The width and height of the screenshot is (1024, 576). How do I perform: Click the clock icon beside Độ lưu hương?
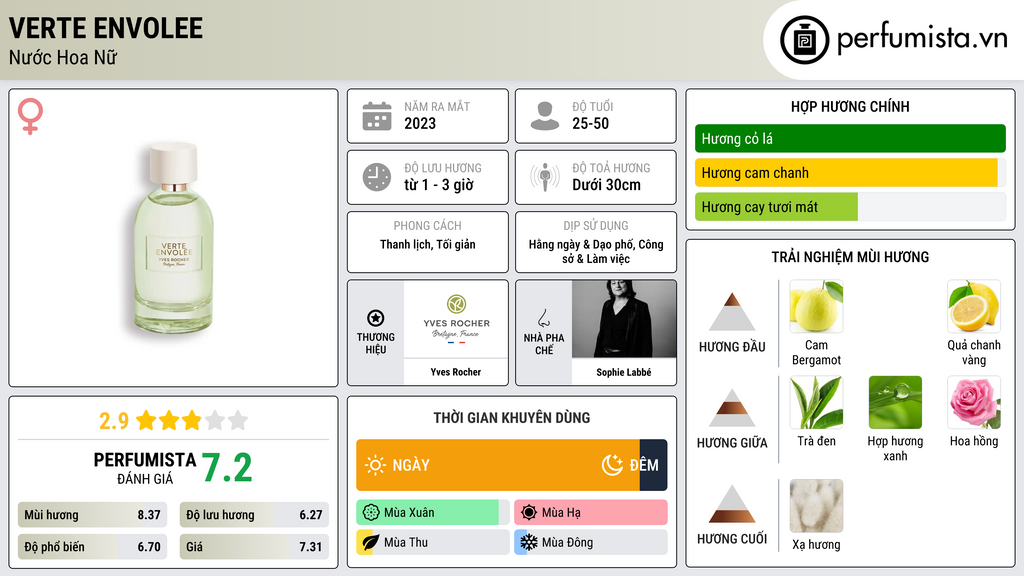(x=377, y=177)
